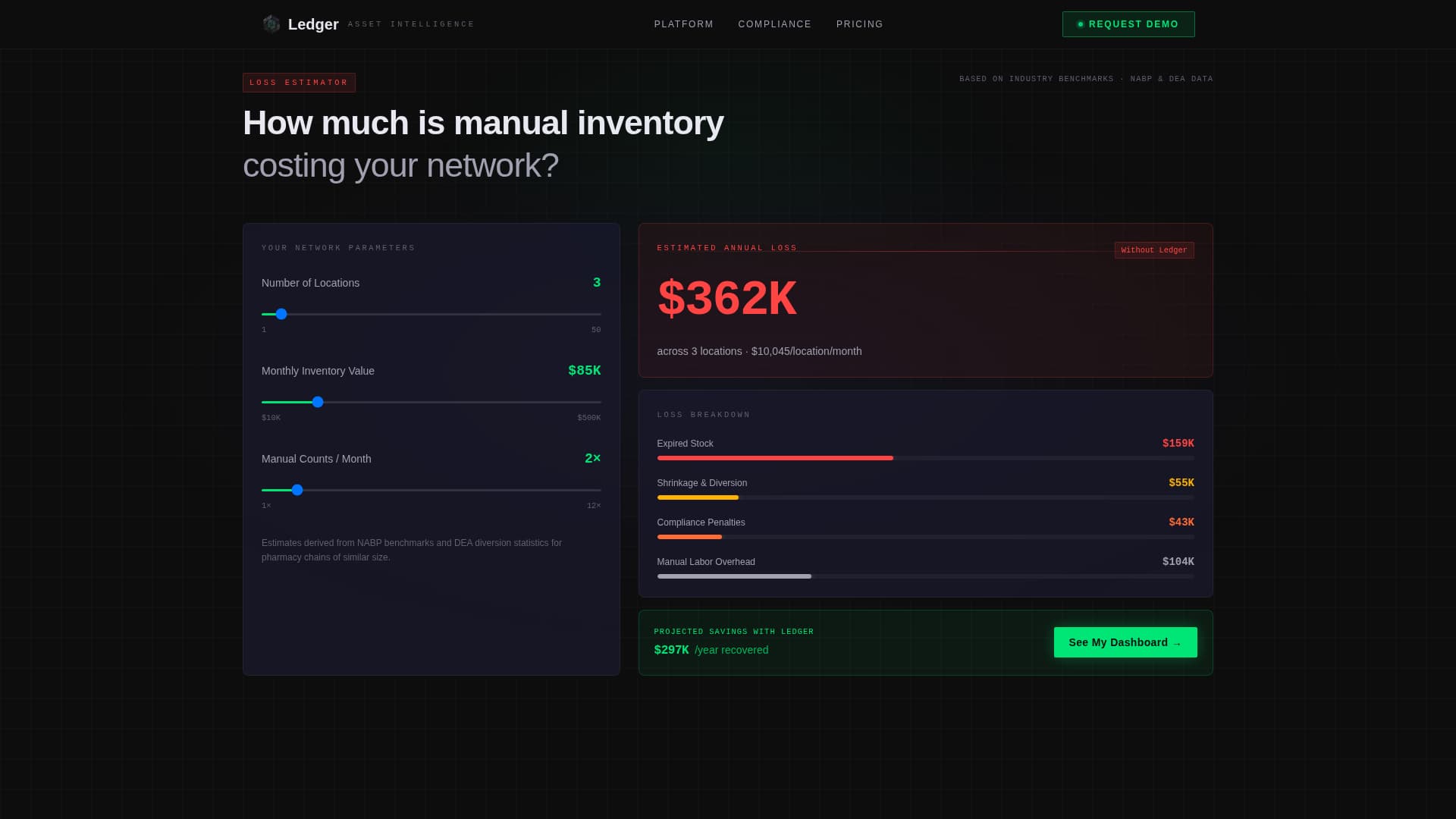Viewport: 1456px width, 819px height.
Task: Click the Monthly Inventory Value label
Action: 318,371
